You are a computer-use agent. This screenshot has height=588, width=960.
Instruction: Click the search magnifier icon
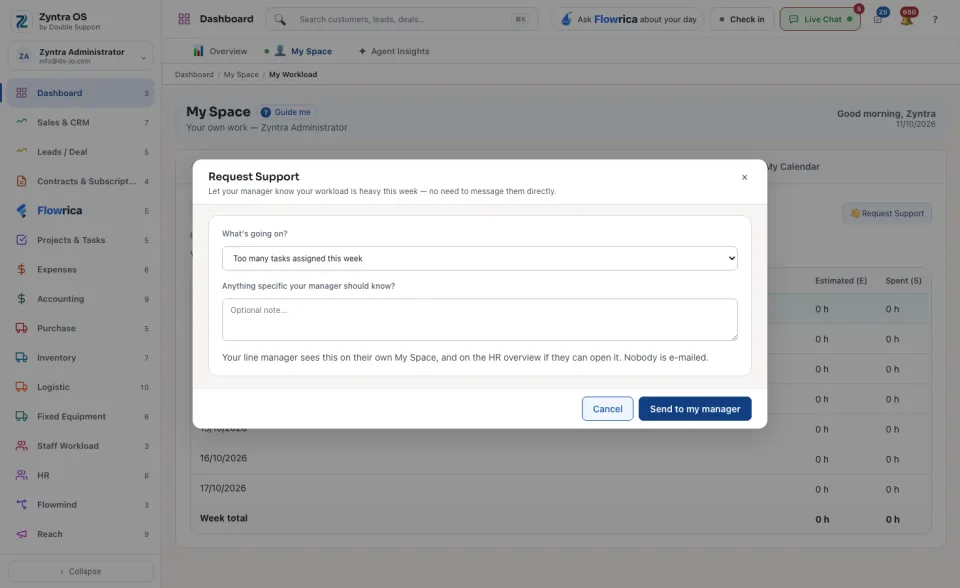tap(280, 20)
